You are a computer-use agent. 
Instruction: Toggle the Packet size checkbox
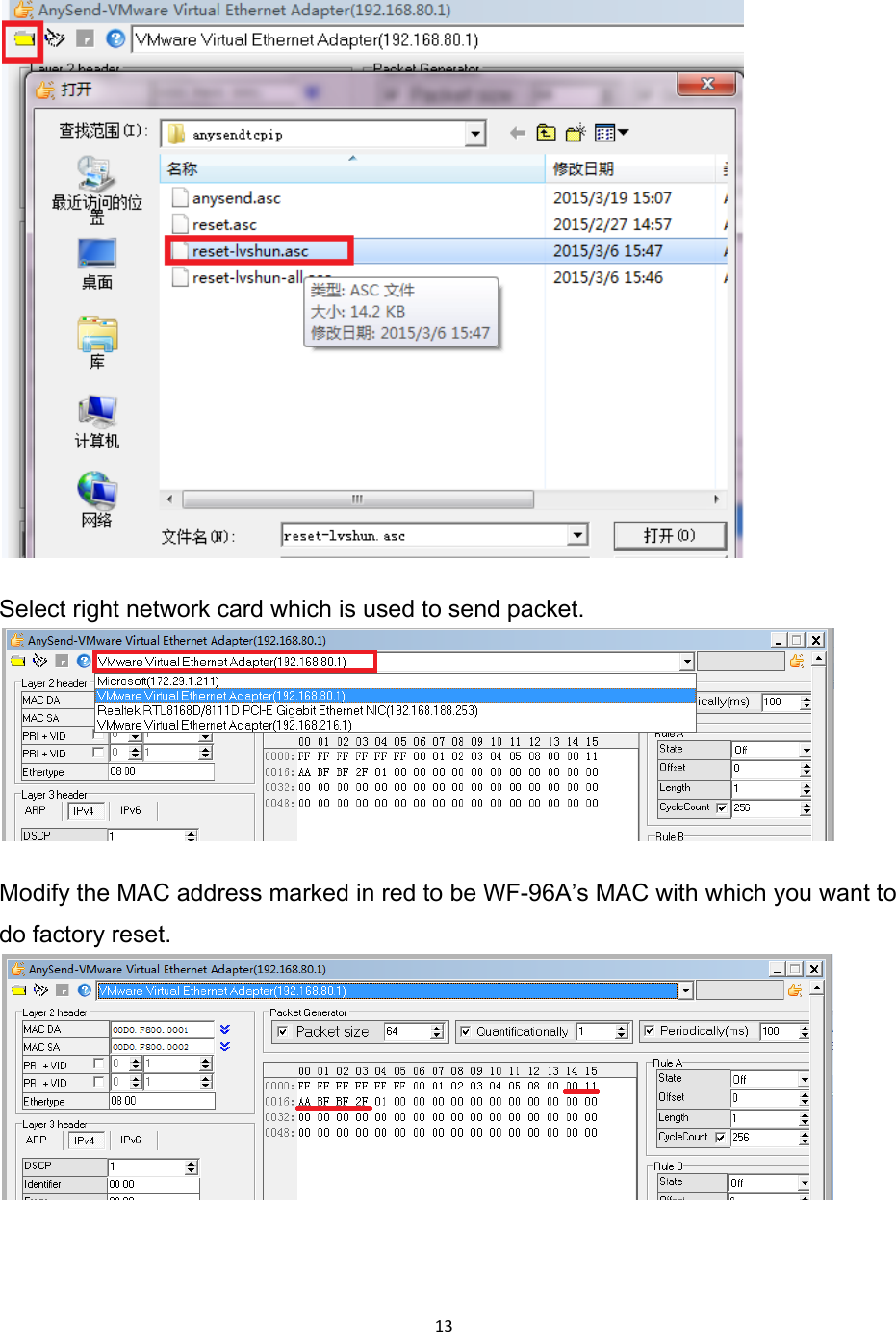click(x=282, y=1032)
